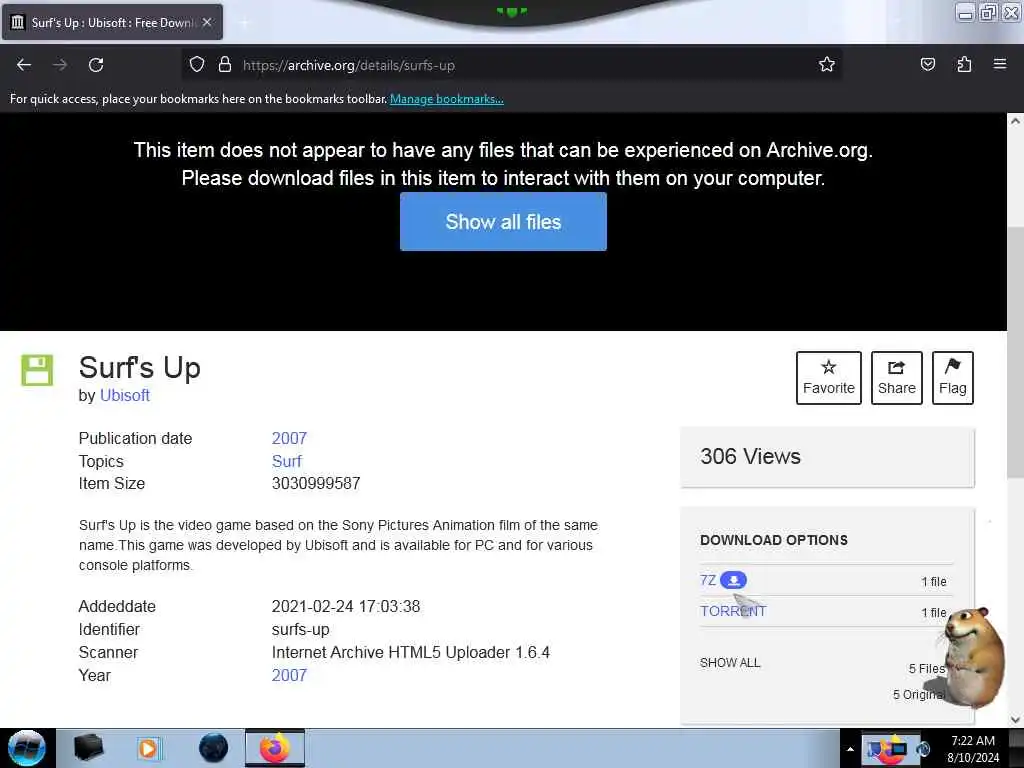Bookmark this page with the star
This screenshot has height=768, width=1024.
pos(827,65)
